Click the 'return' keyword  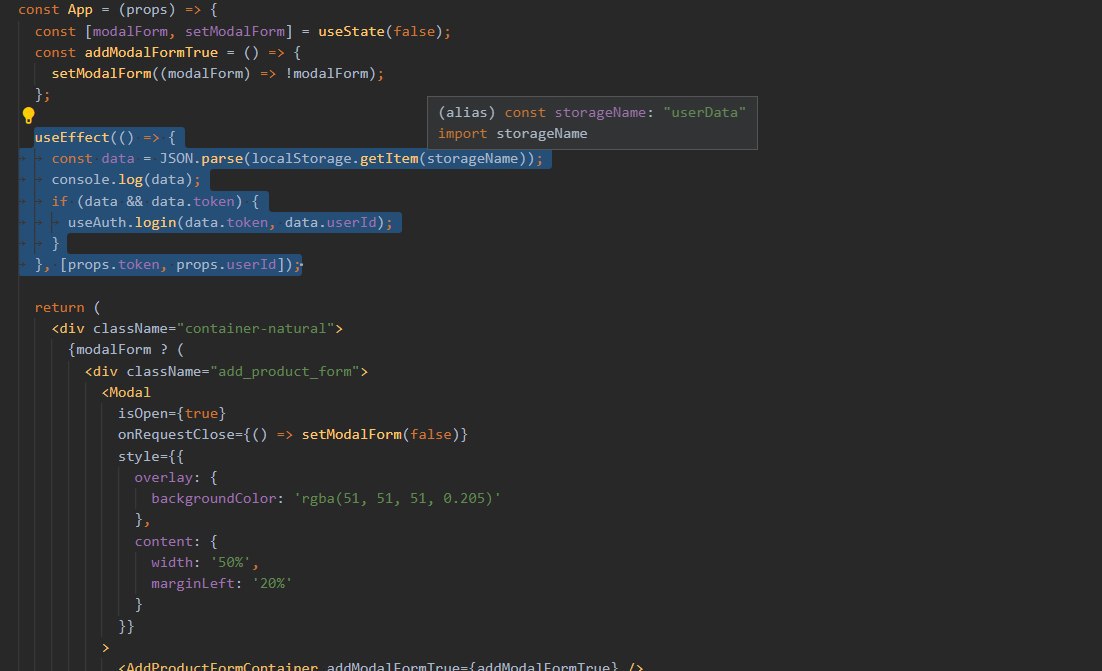(x=60, y=307)
